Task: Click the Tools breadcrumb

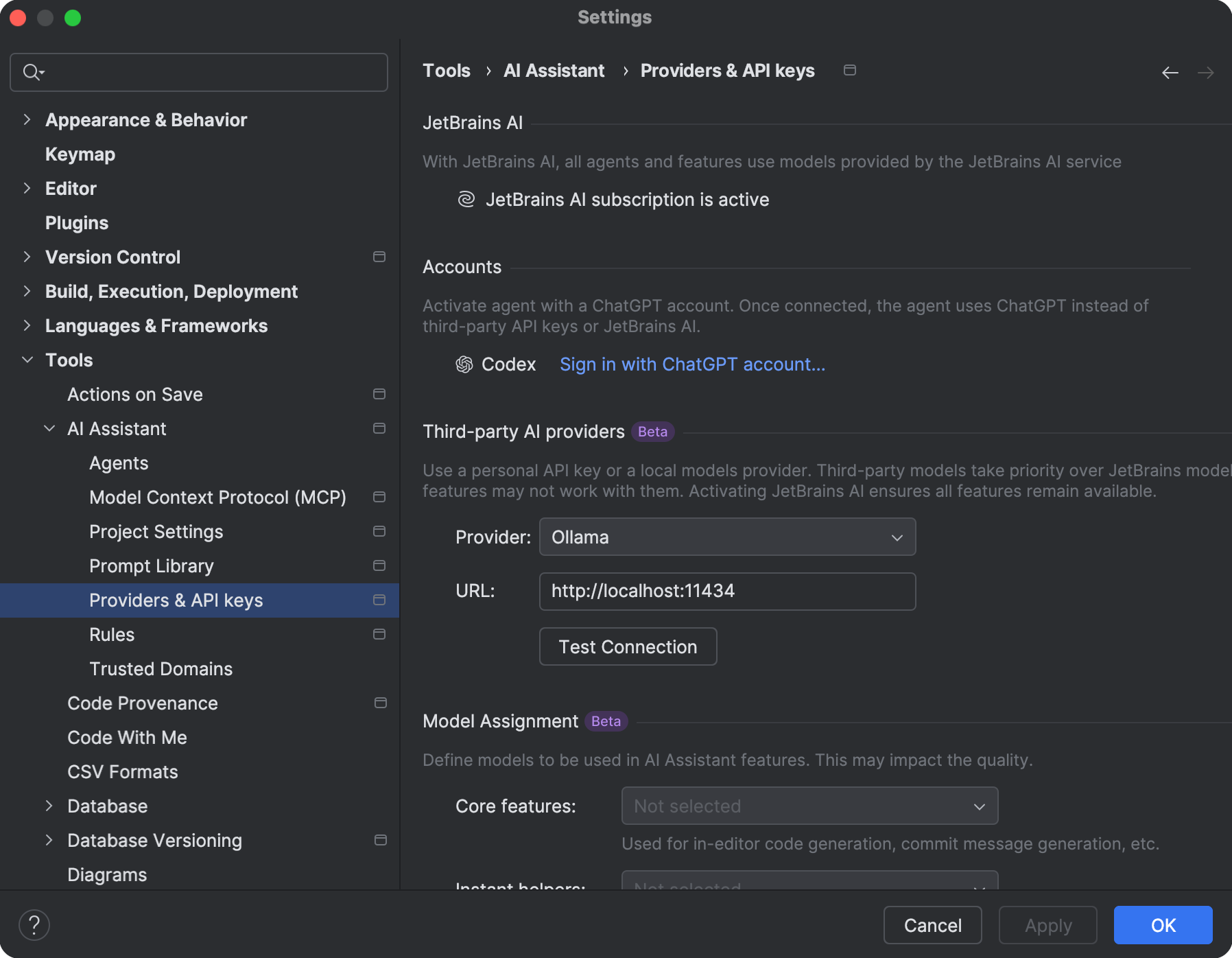Action: pyautogui.click(x=447, y=71)
